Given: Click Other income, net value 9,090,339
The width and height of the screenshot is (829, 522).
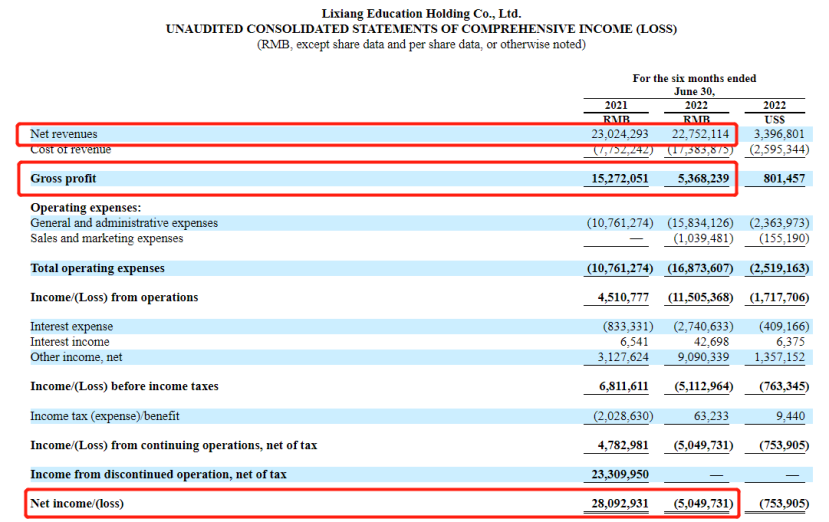Looking at the screenshot, I should click(701, 356).
